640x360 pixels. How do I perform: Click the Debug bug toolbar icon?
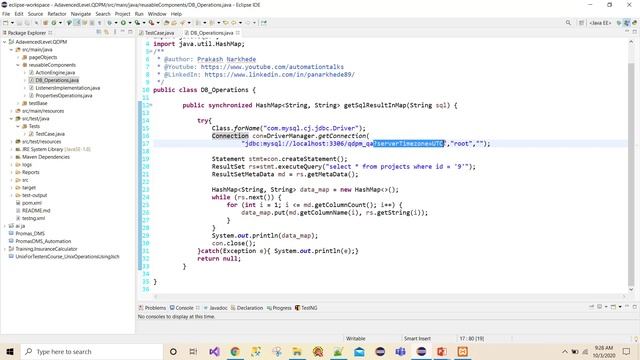coord(110,23)
